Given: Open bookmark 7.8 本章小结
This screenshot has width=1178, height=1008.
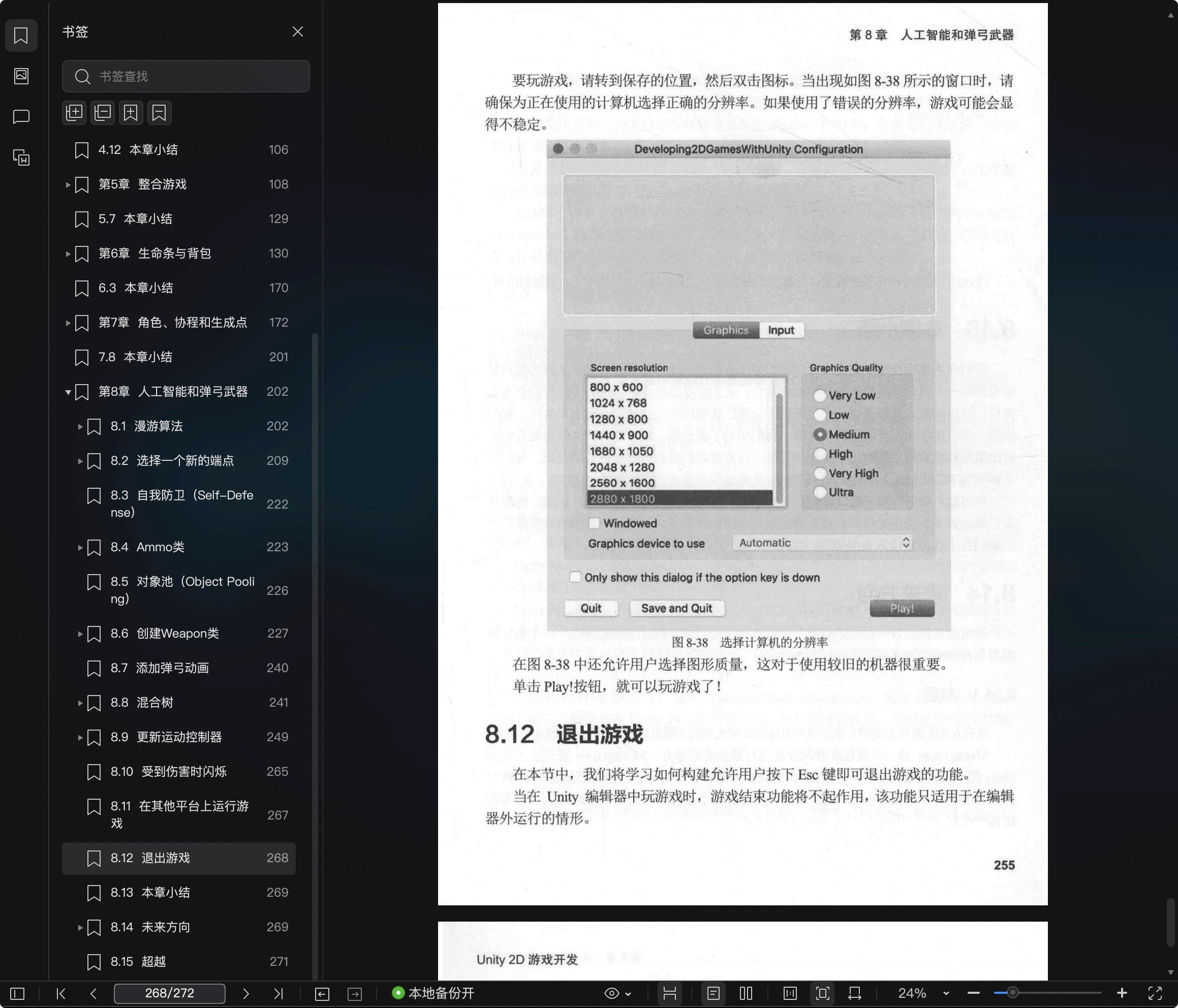Looking at the screenshot, I should pyautogui.click(x=178, y=357).
